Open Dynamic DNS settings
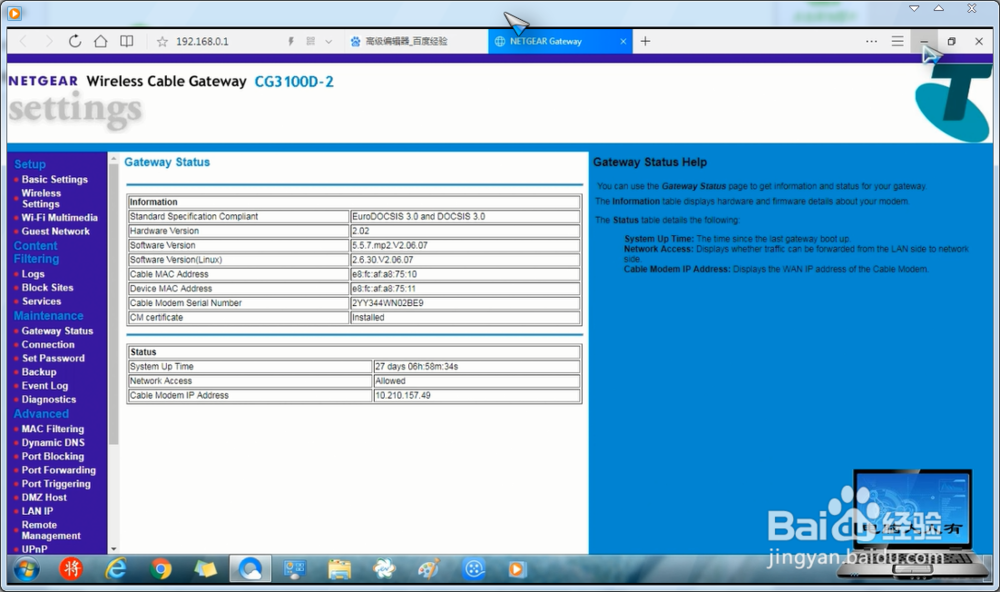 point(53,443)
